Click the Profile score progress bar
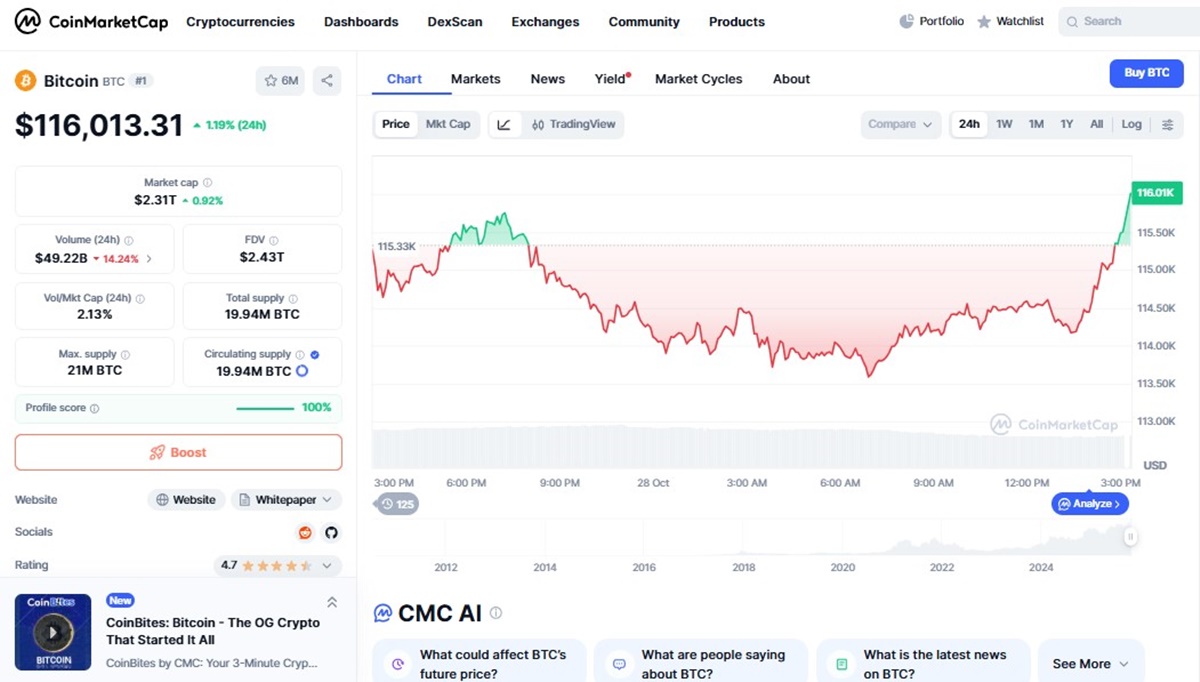1200x682 pixels. click(265, 408)
